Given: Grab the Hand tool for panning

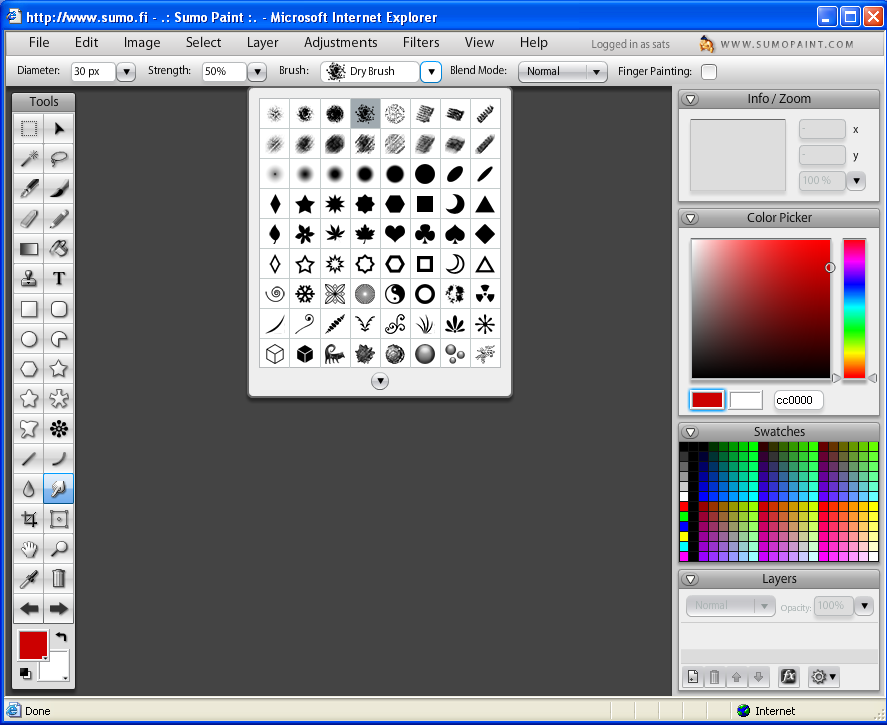Looking at the screenshot, I should pos(29,549).
